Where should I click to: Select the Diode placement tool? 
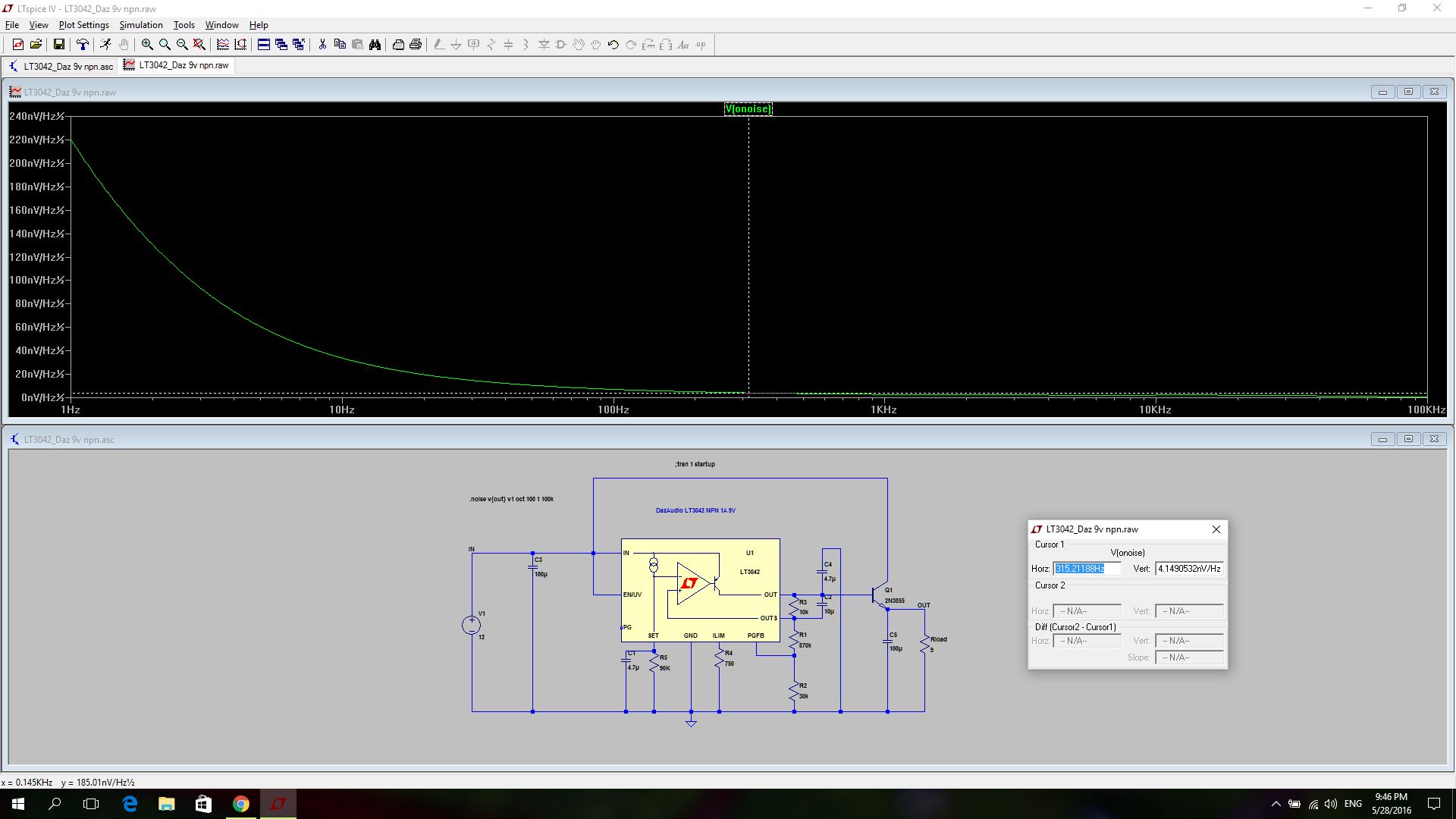coord(544,45)
